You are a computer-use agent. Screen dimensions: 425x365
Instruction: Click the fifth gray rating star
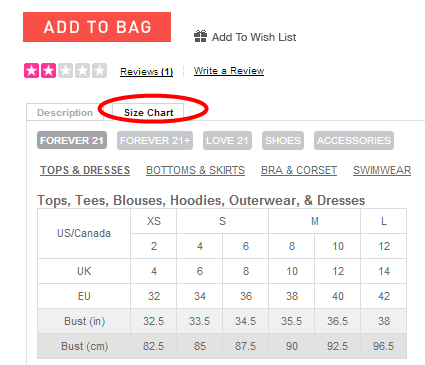(99, 71)
